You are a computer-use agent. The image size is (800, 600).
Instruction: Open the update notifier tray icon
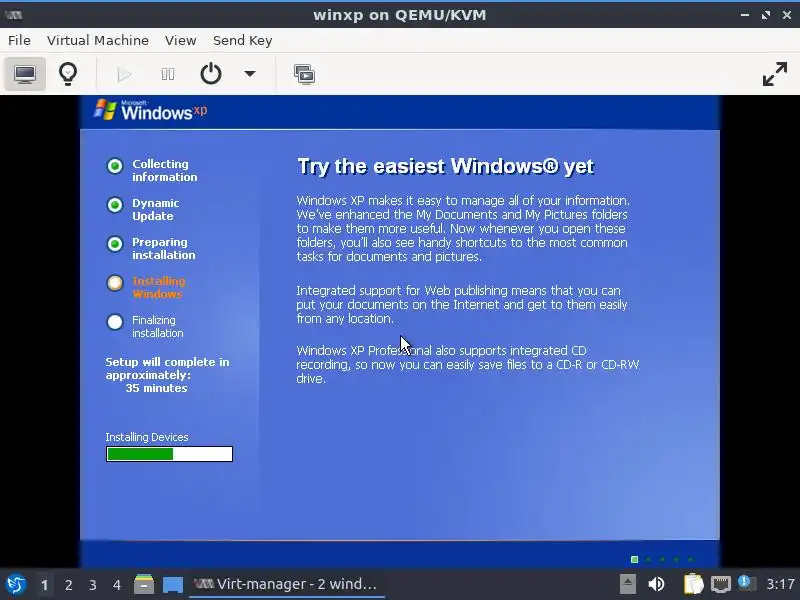pyautogui.click(x=746, y=583)
